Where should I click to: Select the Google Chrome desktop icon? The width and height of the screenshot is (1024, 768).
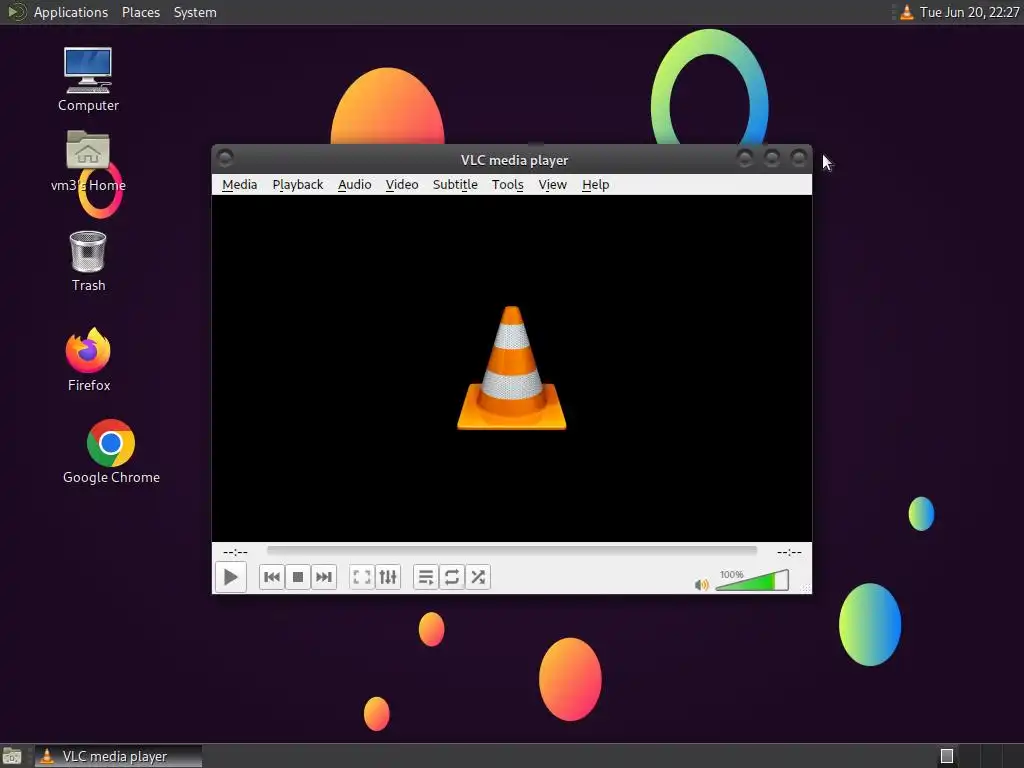[111, 452]
